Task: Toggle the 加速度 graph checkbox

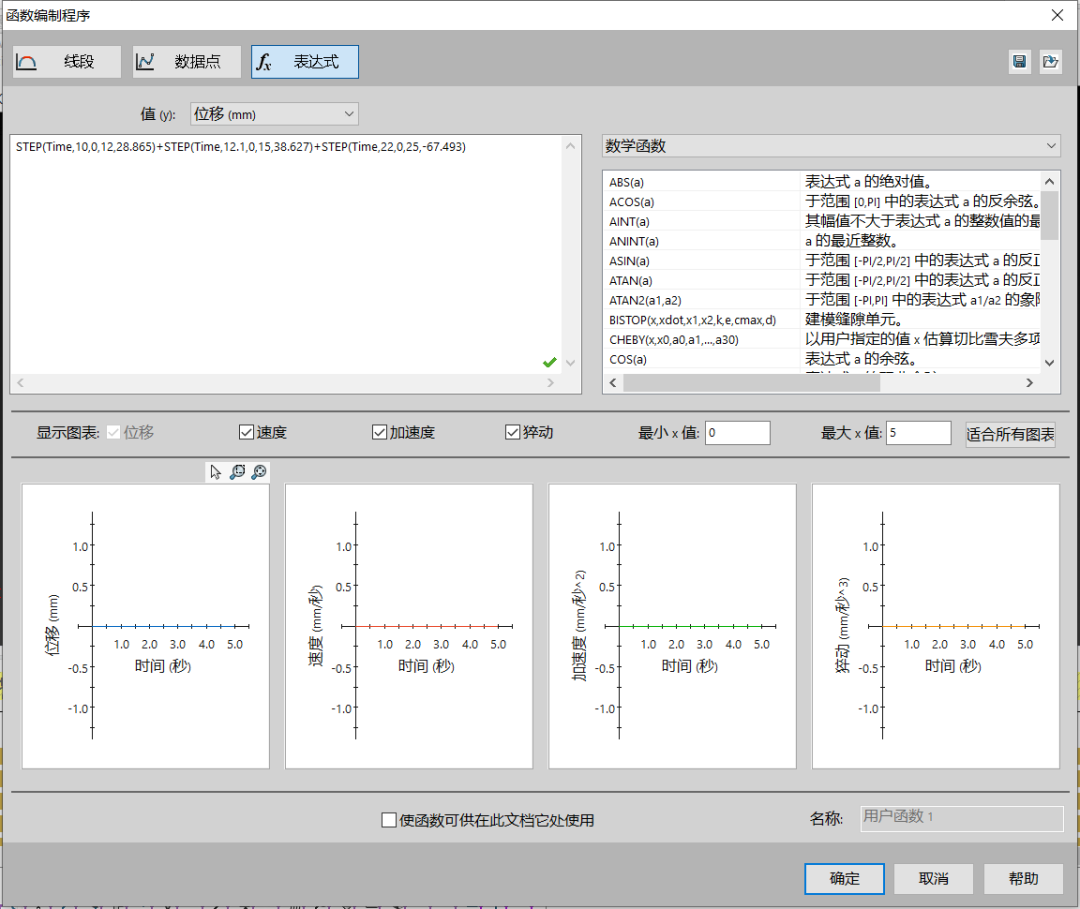Action: 379,433
